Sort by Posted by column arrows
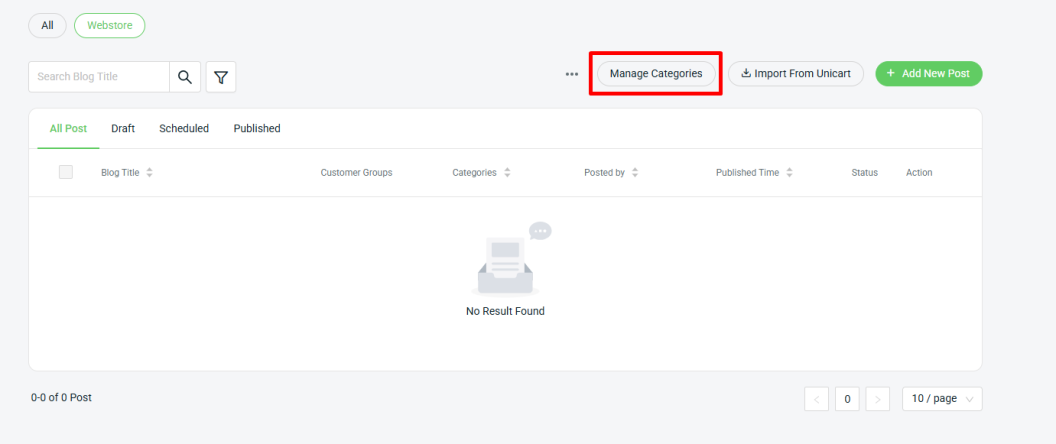 [635, 173]
